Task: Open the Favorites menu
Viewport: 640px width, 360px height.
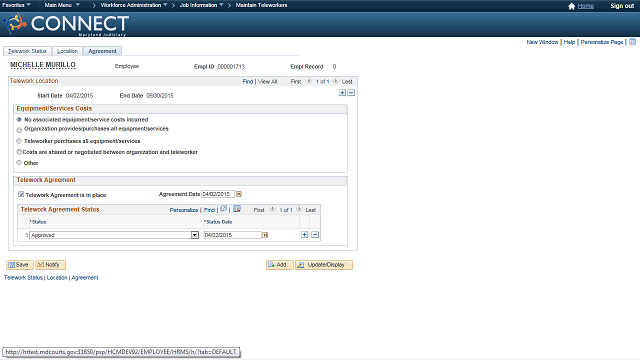Action: pyautogui.click(x=16, y=5)
